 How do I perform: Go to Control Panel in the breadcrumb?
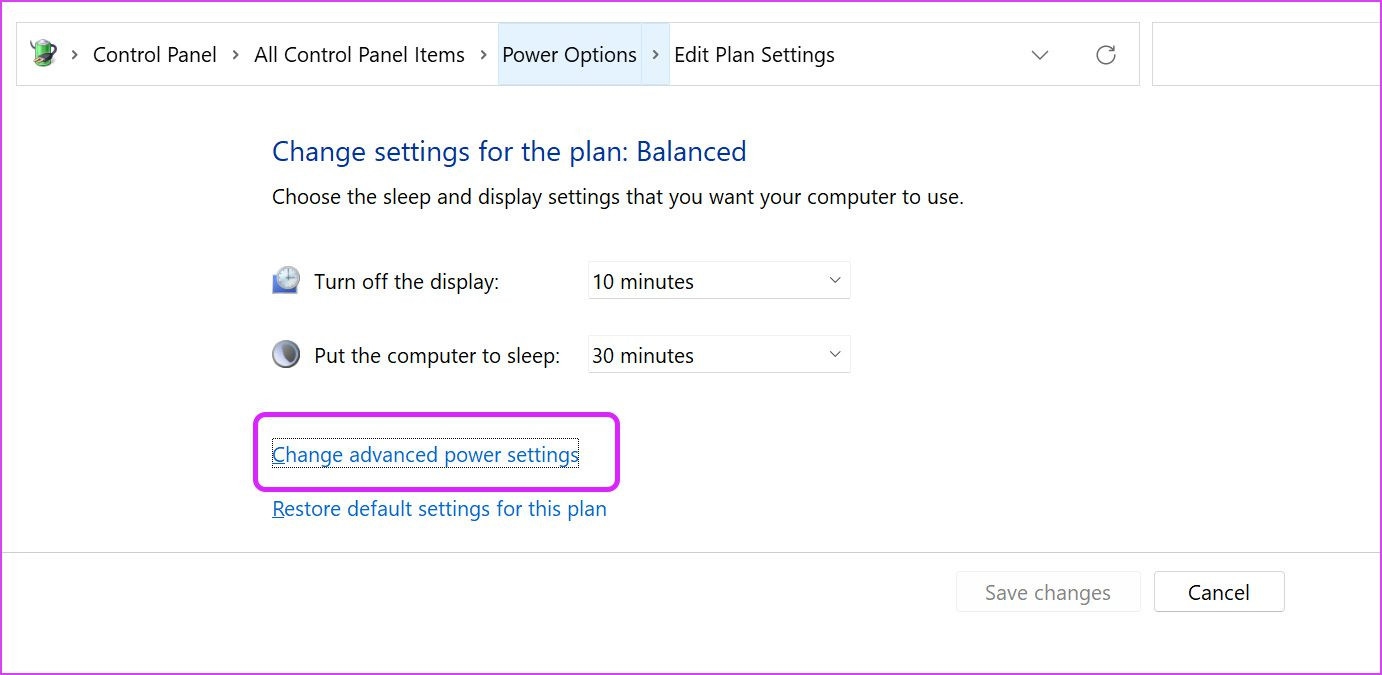click(x=155, y=55)
